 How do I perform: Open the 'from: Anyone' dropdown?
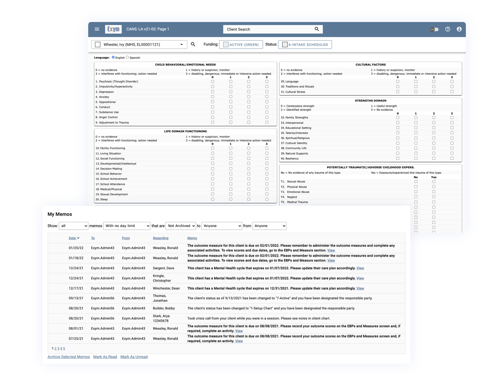(270, 226)
